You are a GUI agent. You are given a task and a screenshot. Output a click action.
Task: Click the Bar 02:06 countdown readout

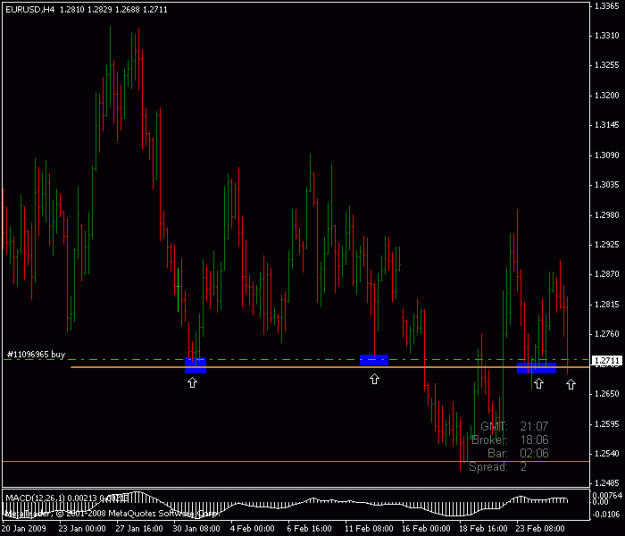[x=518, y=453]
